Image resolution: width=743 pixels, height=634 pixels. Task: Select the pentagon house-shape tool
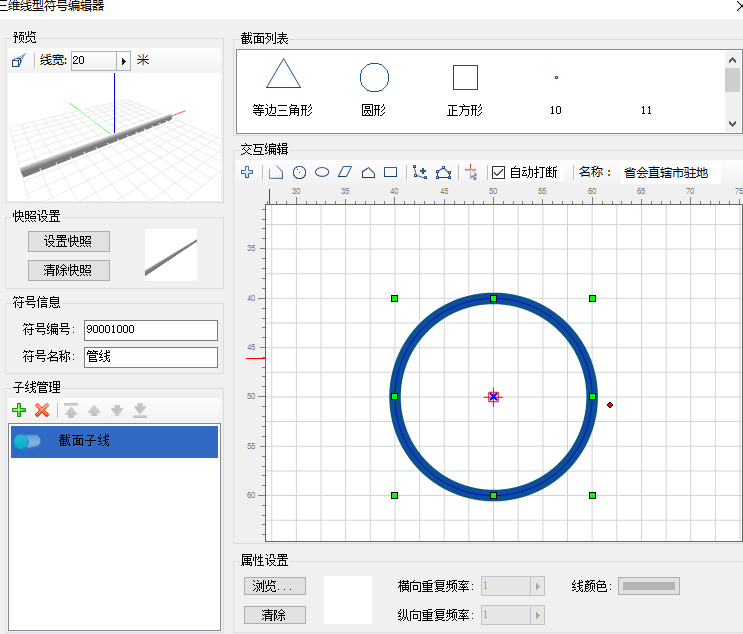[368, 172]
